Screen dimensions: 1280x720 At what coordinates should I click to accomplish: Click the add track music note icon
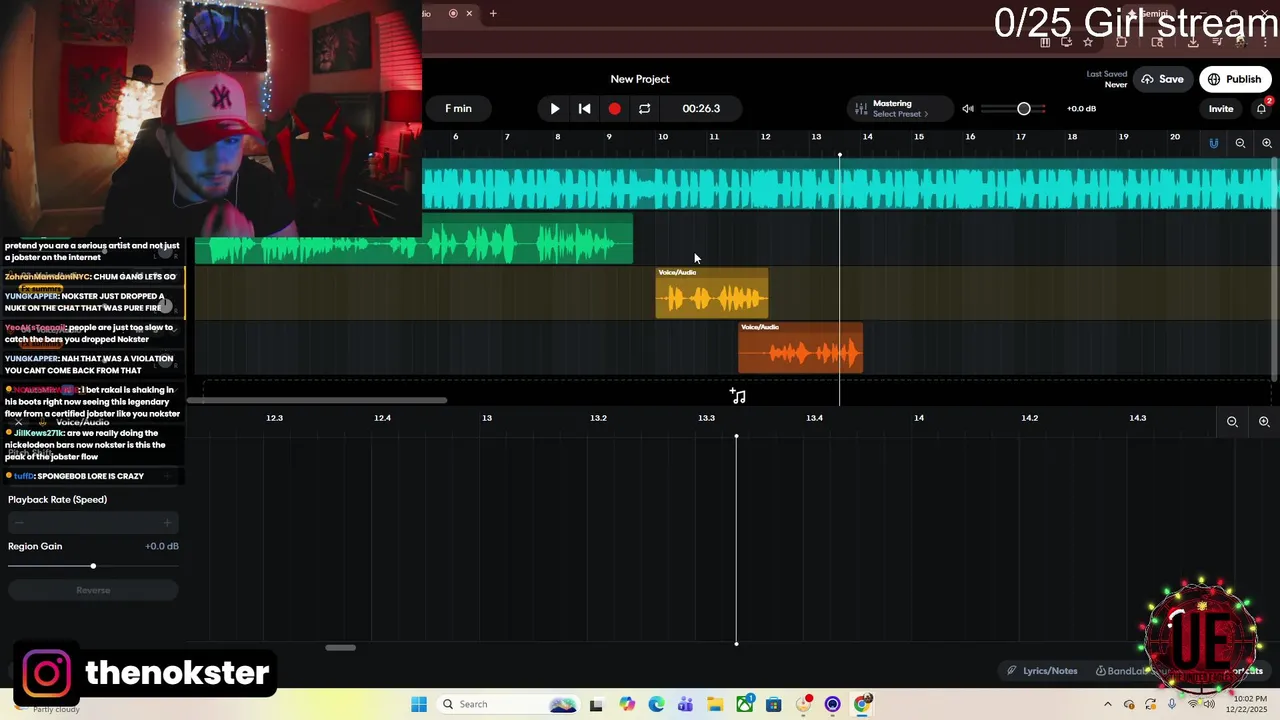coord(738,396)
